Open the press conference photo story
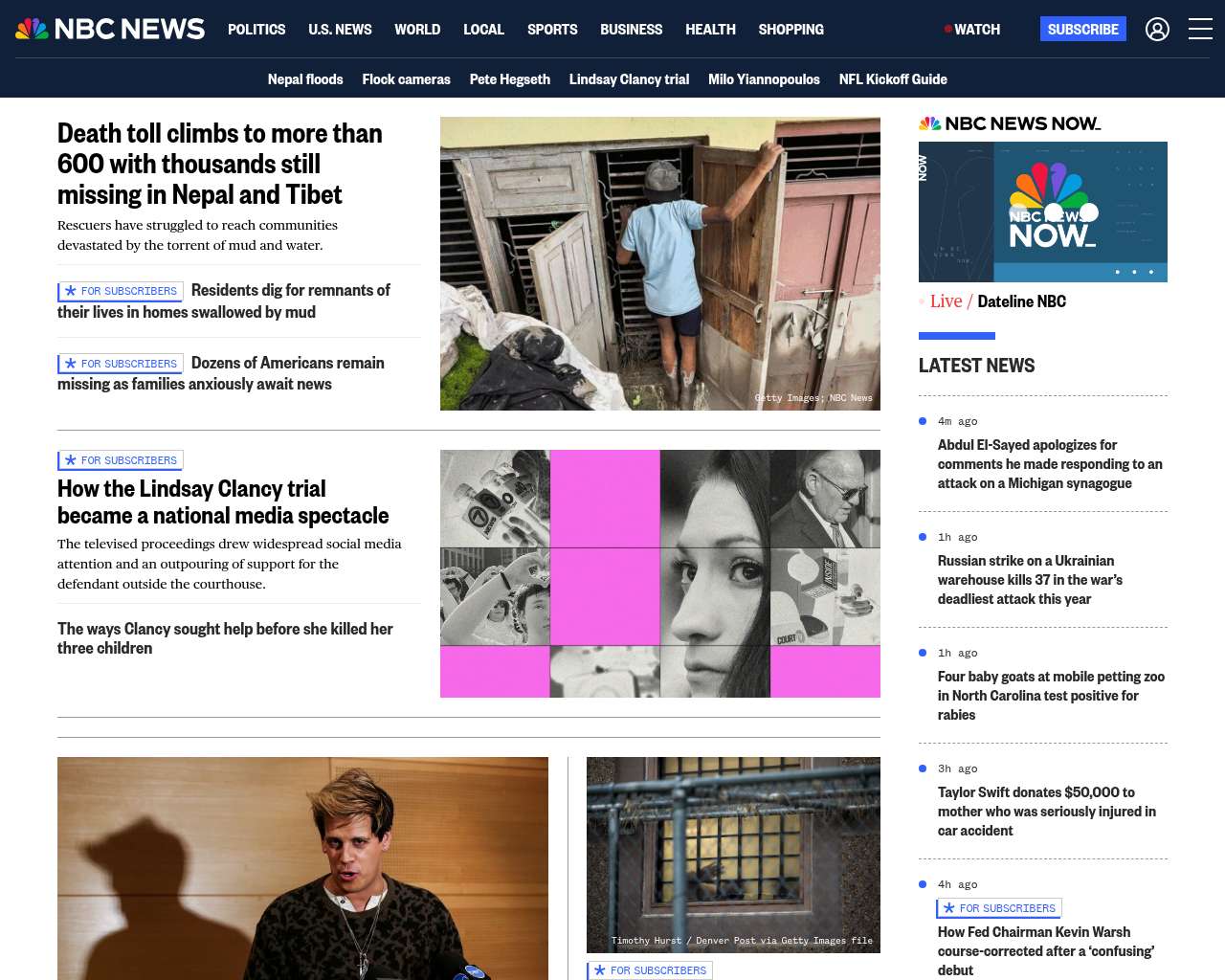The image size is (1225, 980). pos(302,868)
